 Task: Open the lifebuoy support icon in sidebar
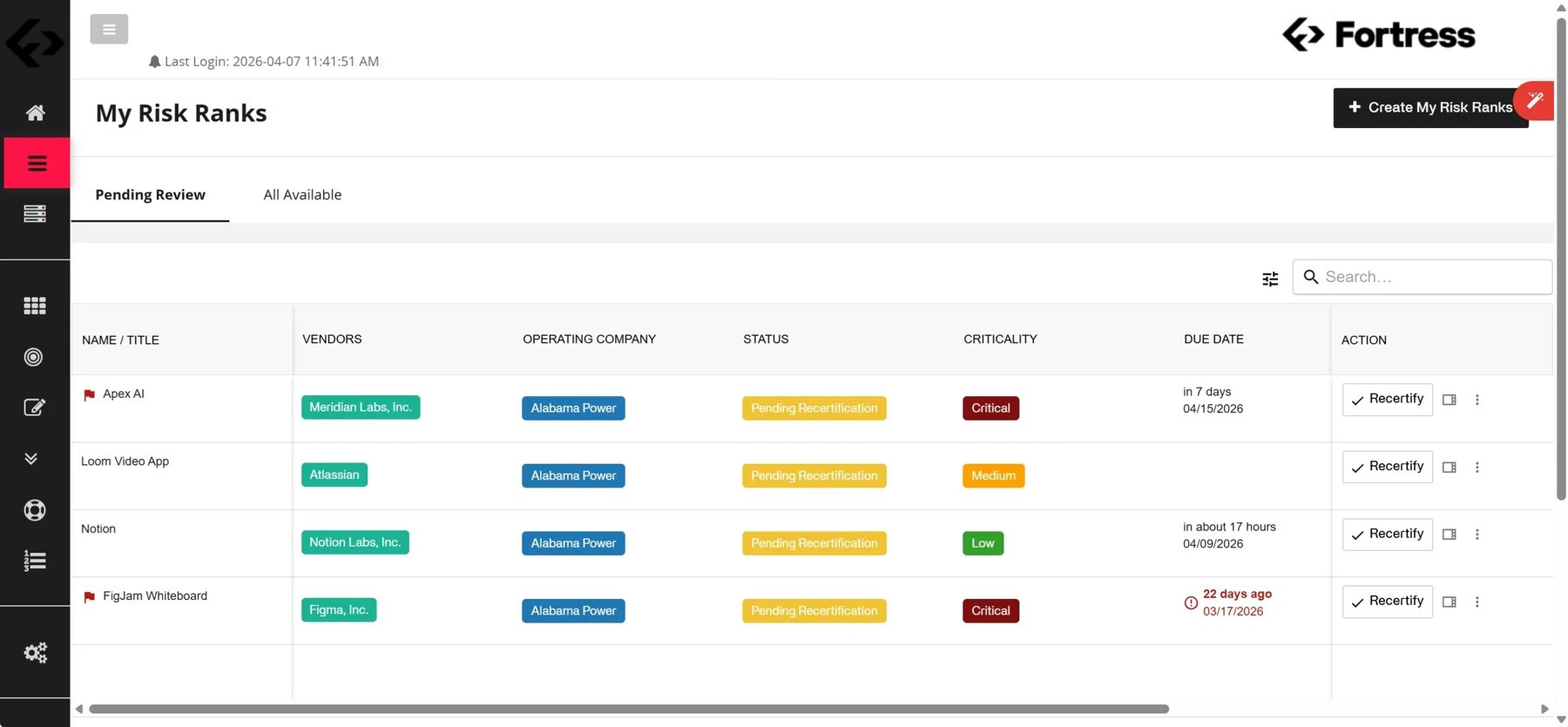point(35,510)
